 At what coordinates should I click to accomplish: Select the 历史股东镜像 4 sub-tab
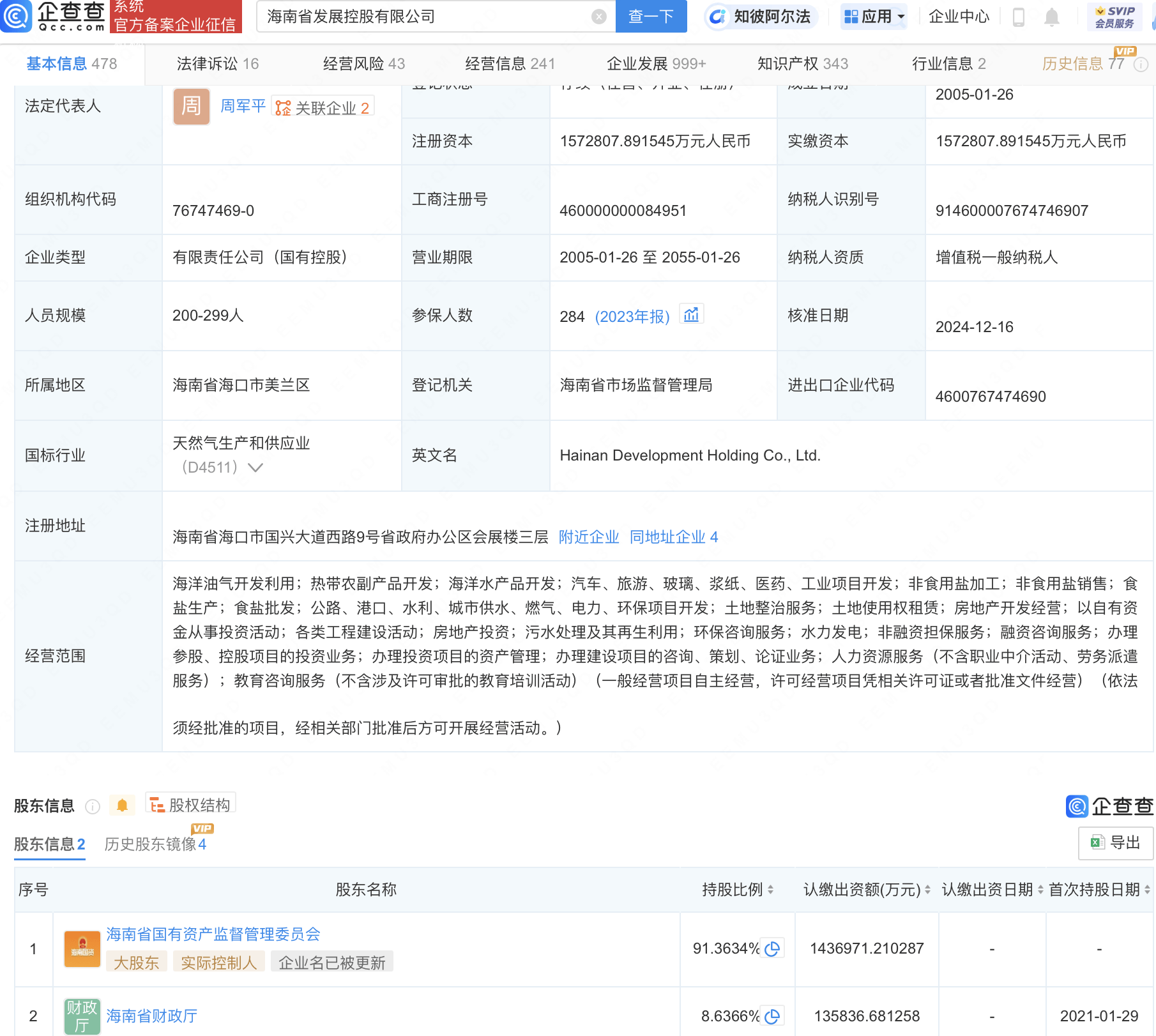tap(155, 844)
